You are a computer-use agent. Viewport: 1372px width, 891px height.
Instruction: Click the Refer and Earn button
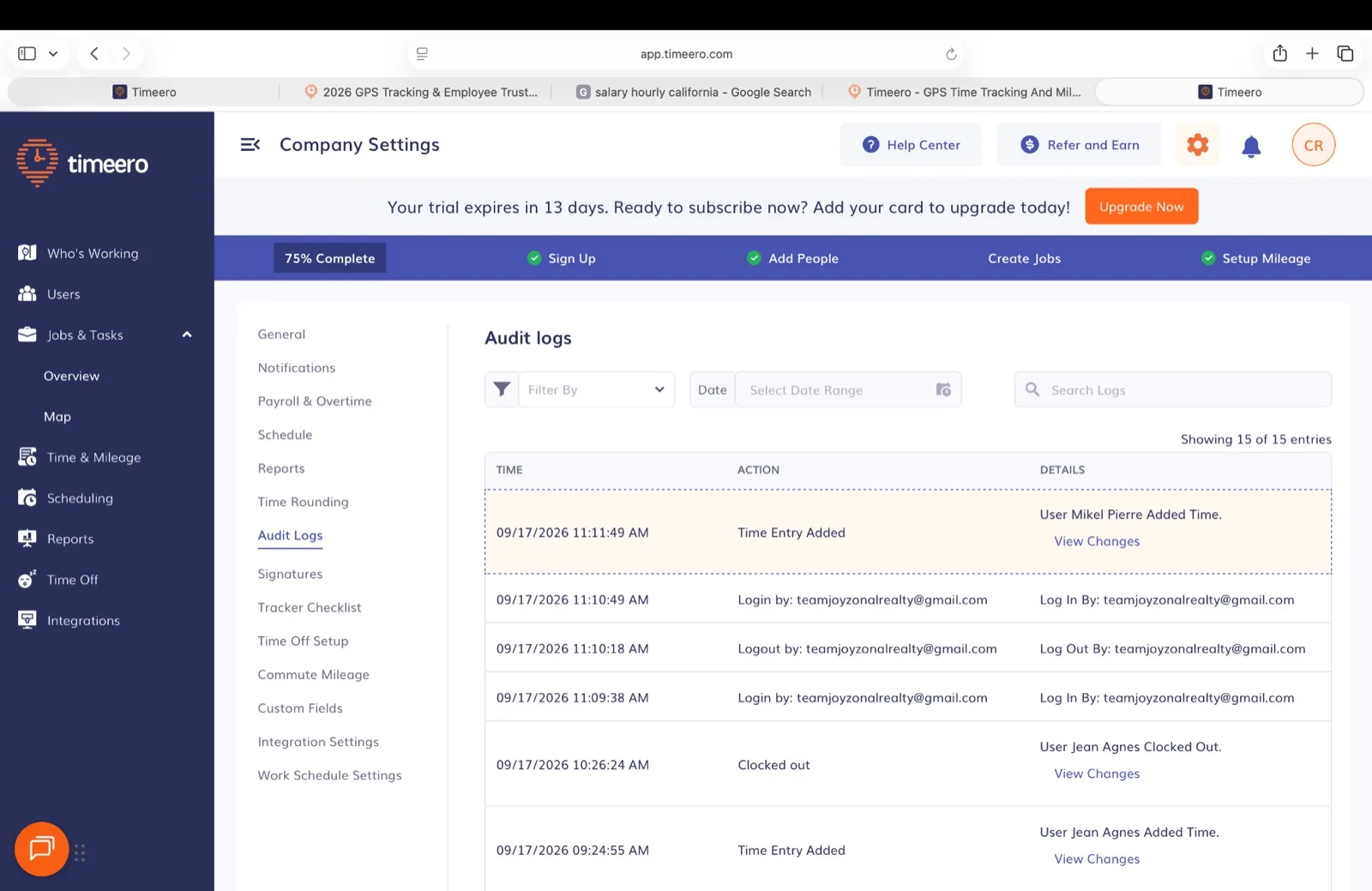click(1079, 145)
